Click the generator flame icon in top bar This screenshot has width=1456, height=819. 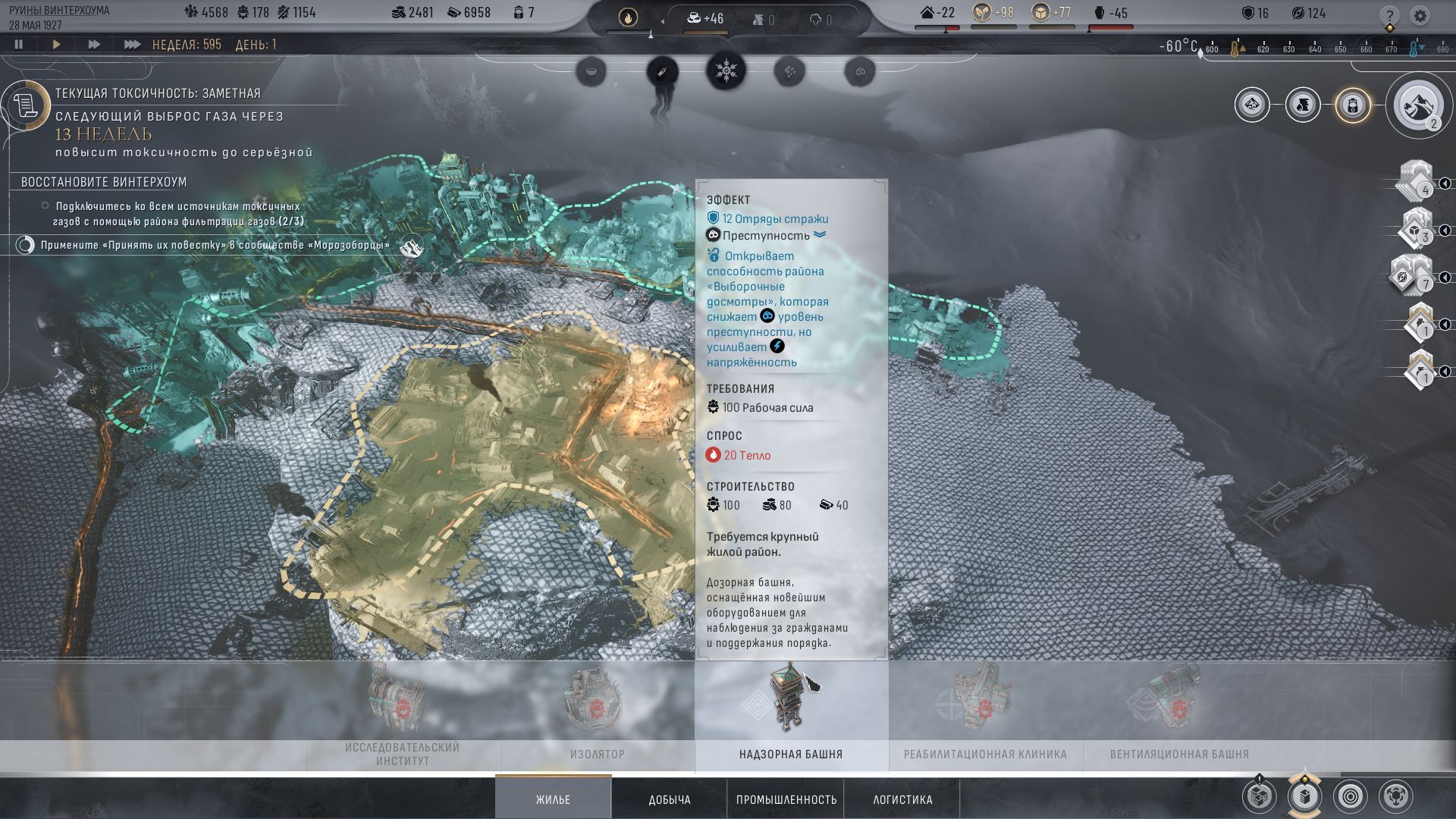[x=628, y=17]
